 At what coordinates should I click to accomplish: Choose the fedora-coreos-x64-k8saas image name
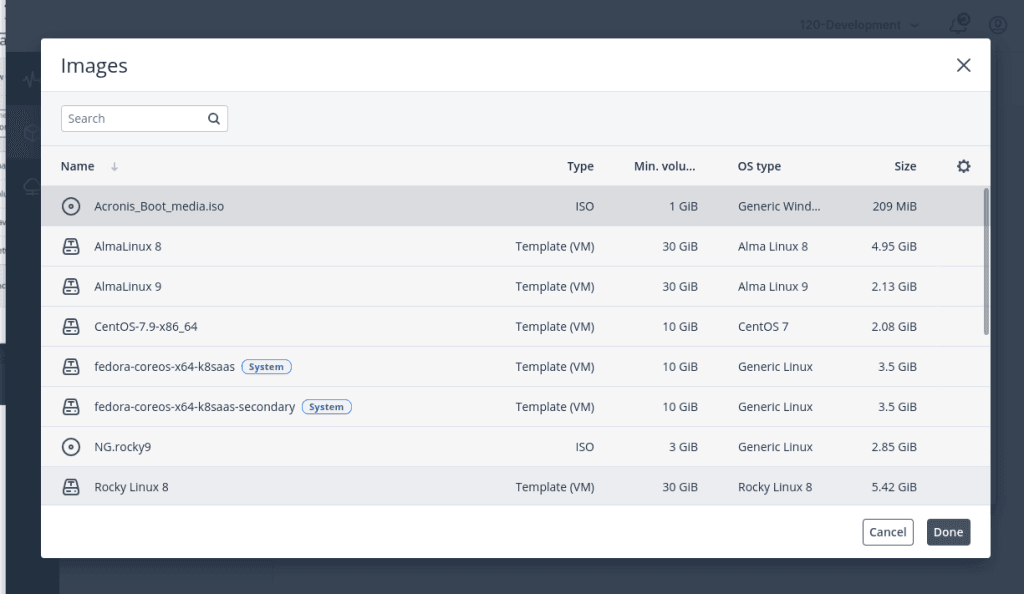[164, 367]
